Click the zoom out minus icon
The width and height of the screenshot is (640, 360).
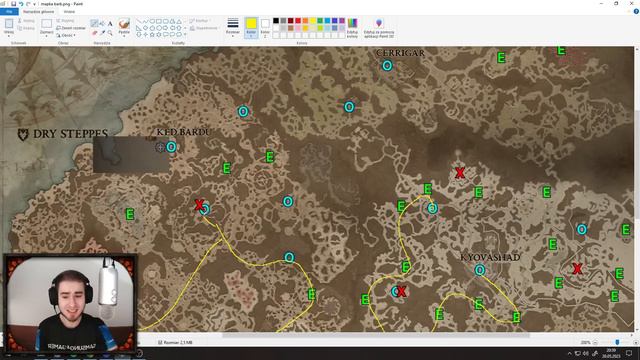pyautogui.click(x=595, y=342)
